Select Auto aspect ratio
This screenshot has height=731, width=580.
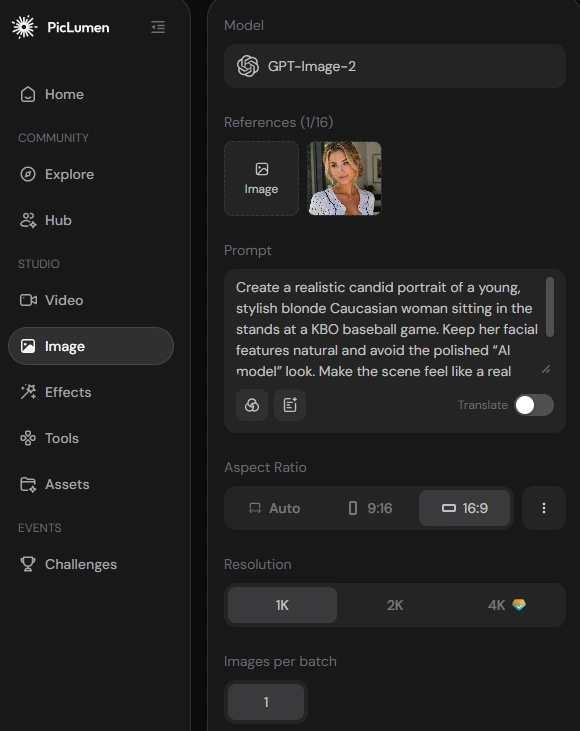[x=275, y=508]
